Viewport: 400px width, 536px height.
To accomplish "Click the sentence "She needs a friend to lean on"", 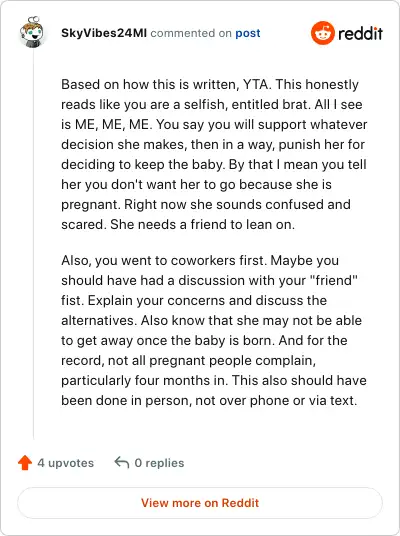I will pos(202,225).
